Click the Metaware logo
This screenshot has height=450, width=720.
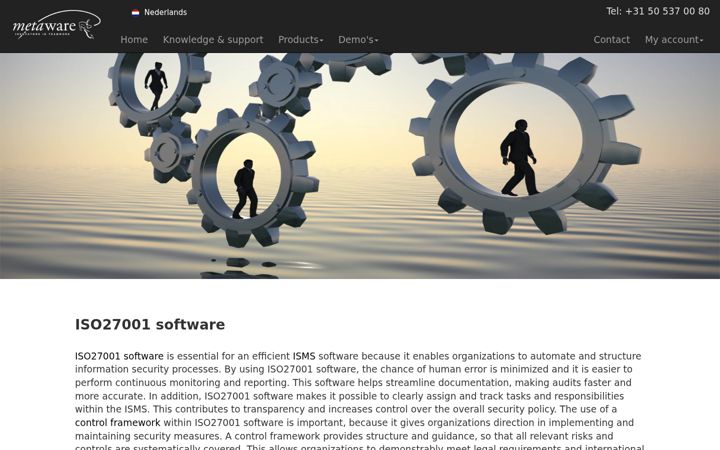point(57,25)
